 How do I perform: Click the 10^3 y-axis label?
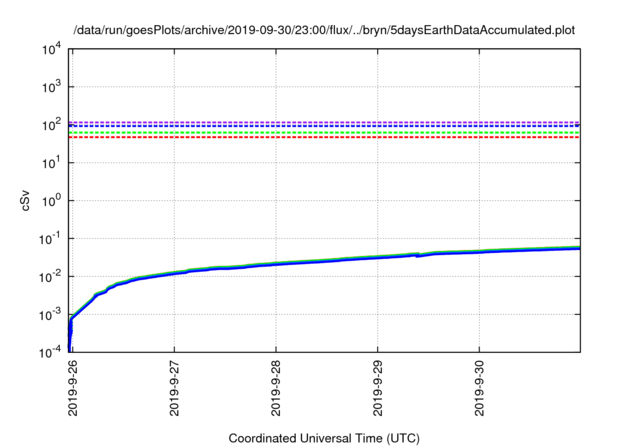(52, 87)
